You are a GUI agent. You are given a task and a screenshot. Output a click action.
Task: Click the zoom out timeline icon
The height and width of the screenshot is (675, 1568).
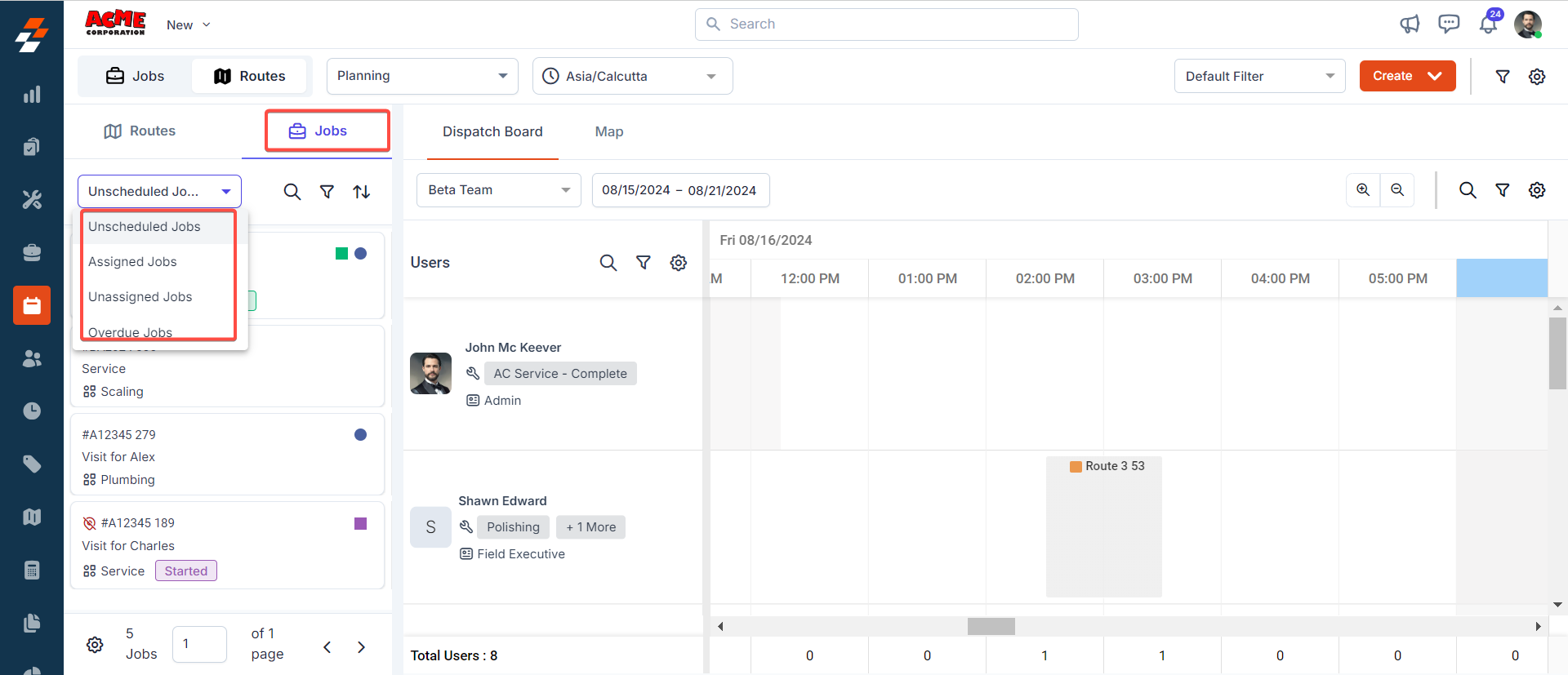coord(1397,190)
